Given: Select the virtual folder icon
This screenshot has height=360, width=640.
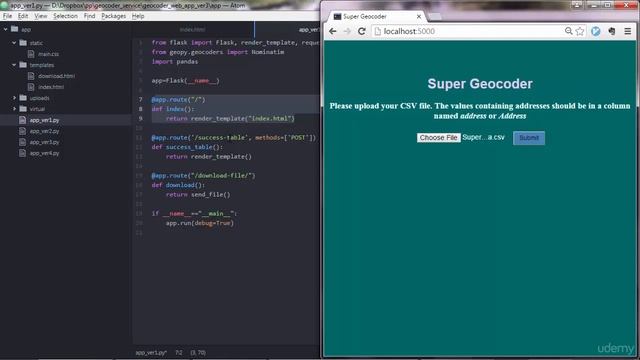Looking at the screenshot, I should [23, 109].
